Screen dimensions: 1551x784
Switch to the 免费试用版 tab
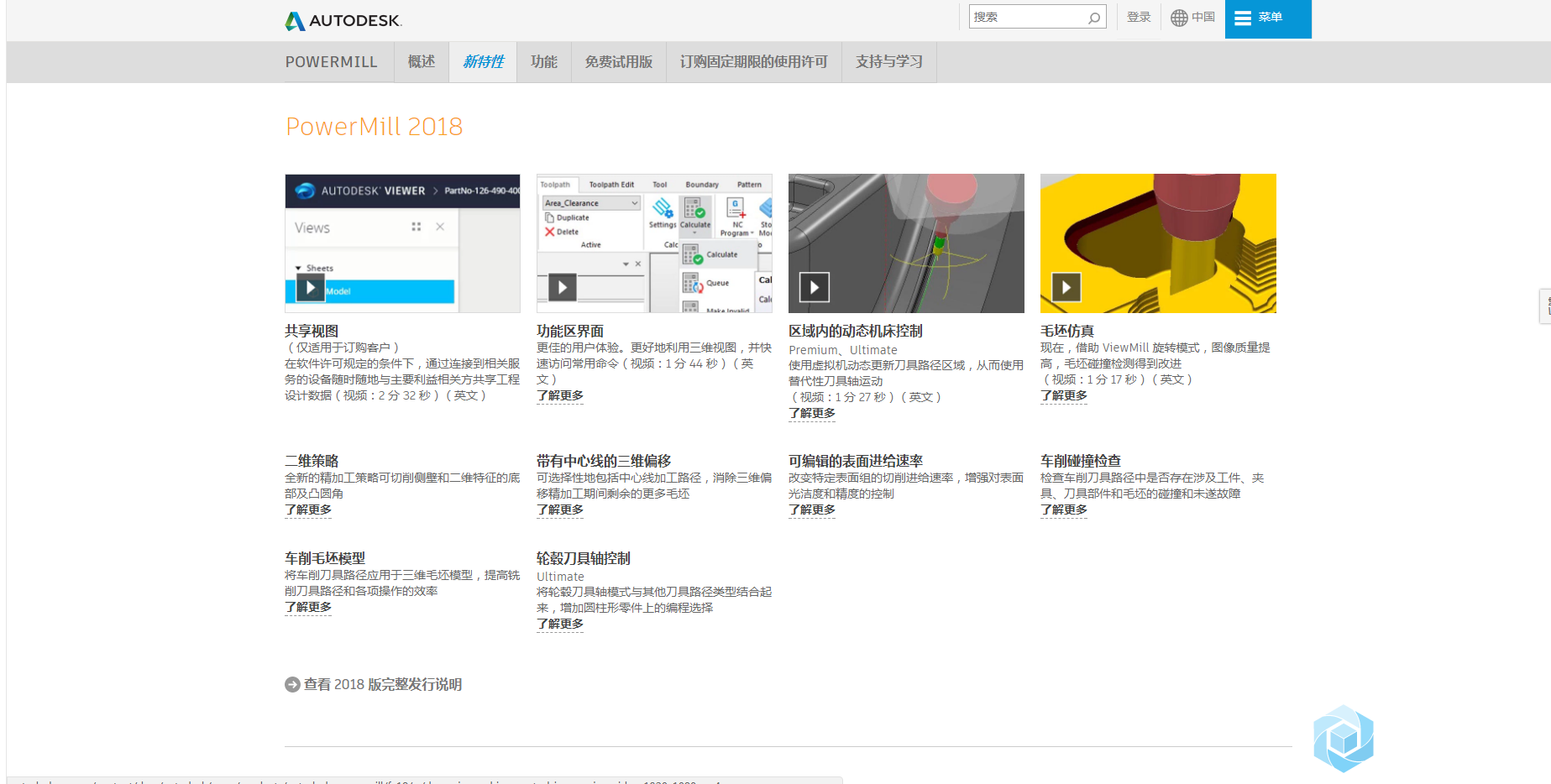click(619, 62)
